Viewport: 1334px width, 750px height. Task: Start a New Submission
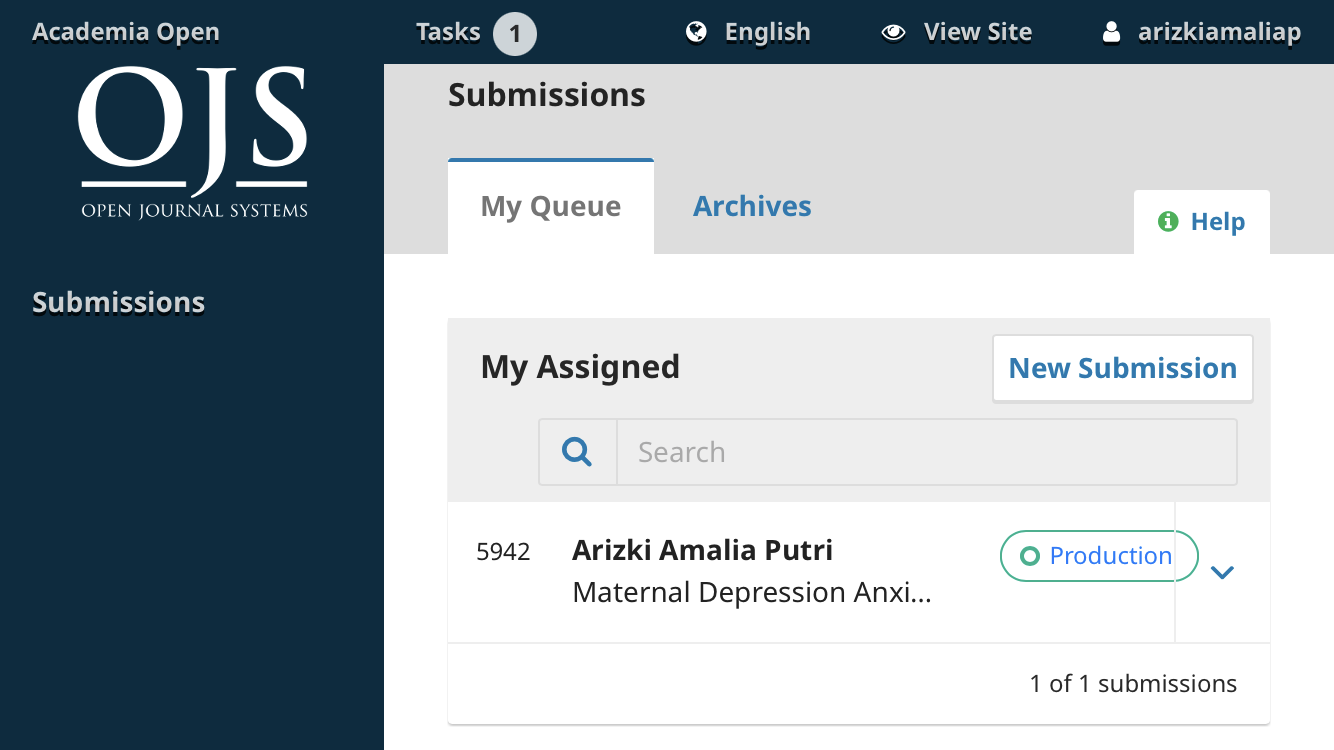tap(1122, 368)
